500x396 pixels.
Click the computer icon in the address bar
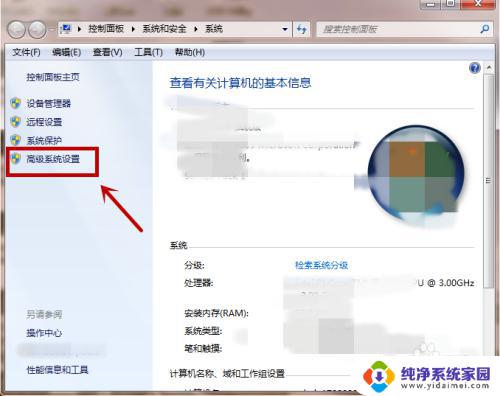click(x=67, y=29)
